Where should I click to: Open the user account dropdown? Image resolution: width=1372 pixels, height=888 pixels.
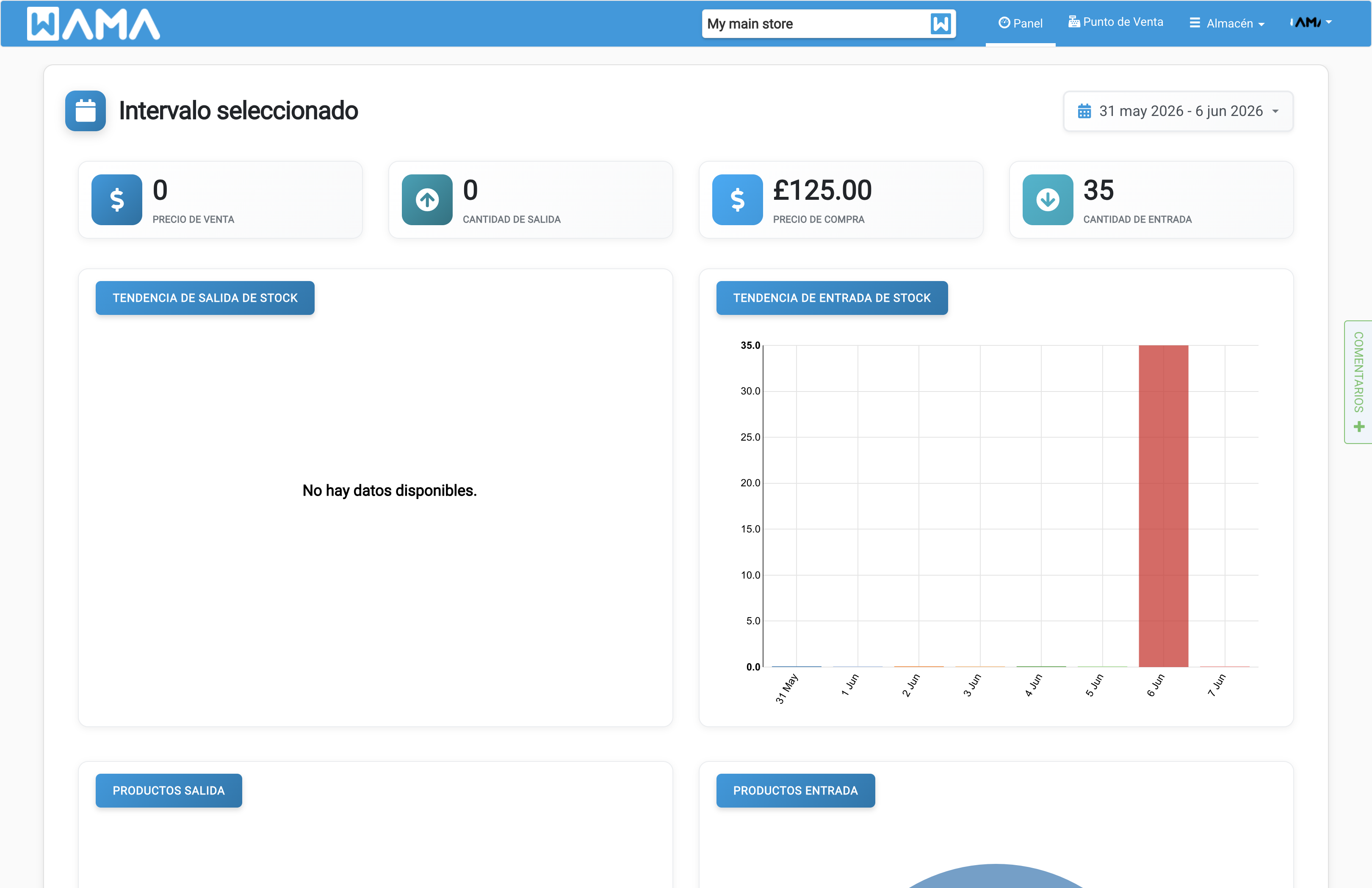point(1310,22)
